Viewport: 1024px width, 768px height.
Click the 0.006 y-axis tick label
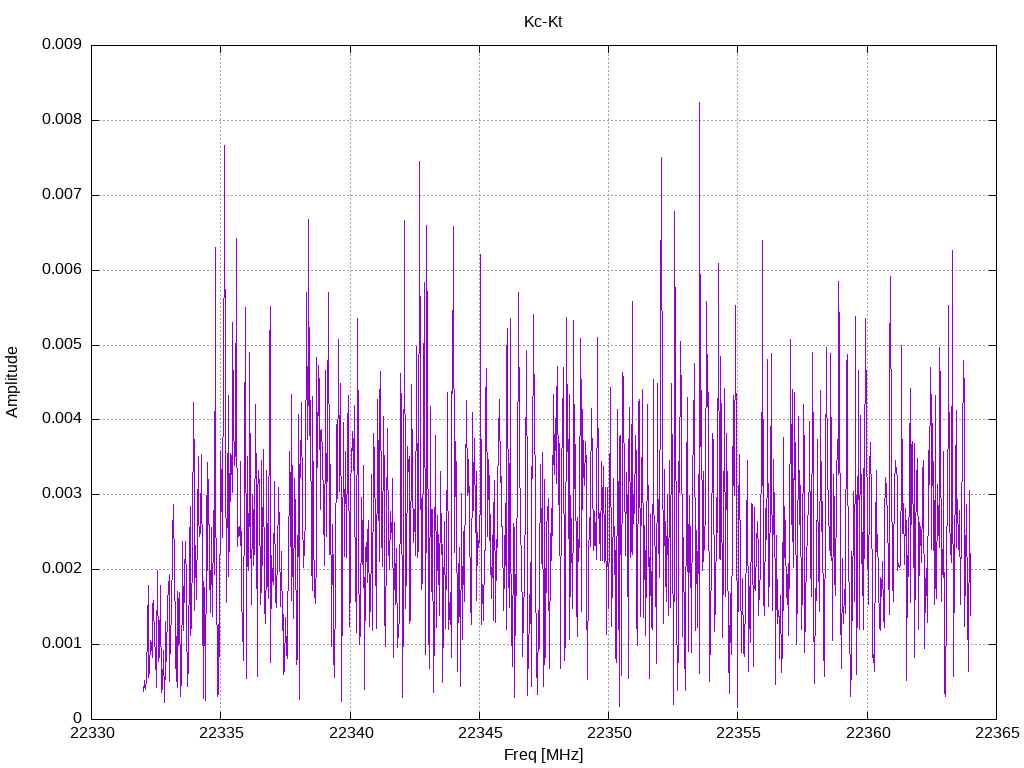[x=62, y=269]
